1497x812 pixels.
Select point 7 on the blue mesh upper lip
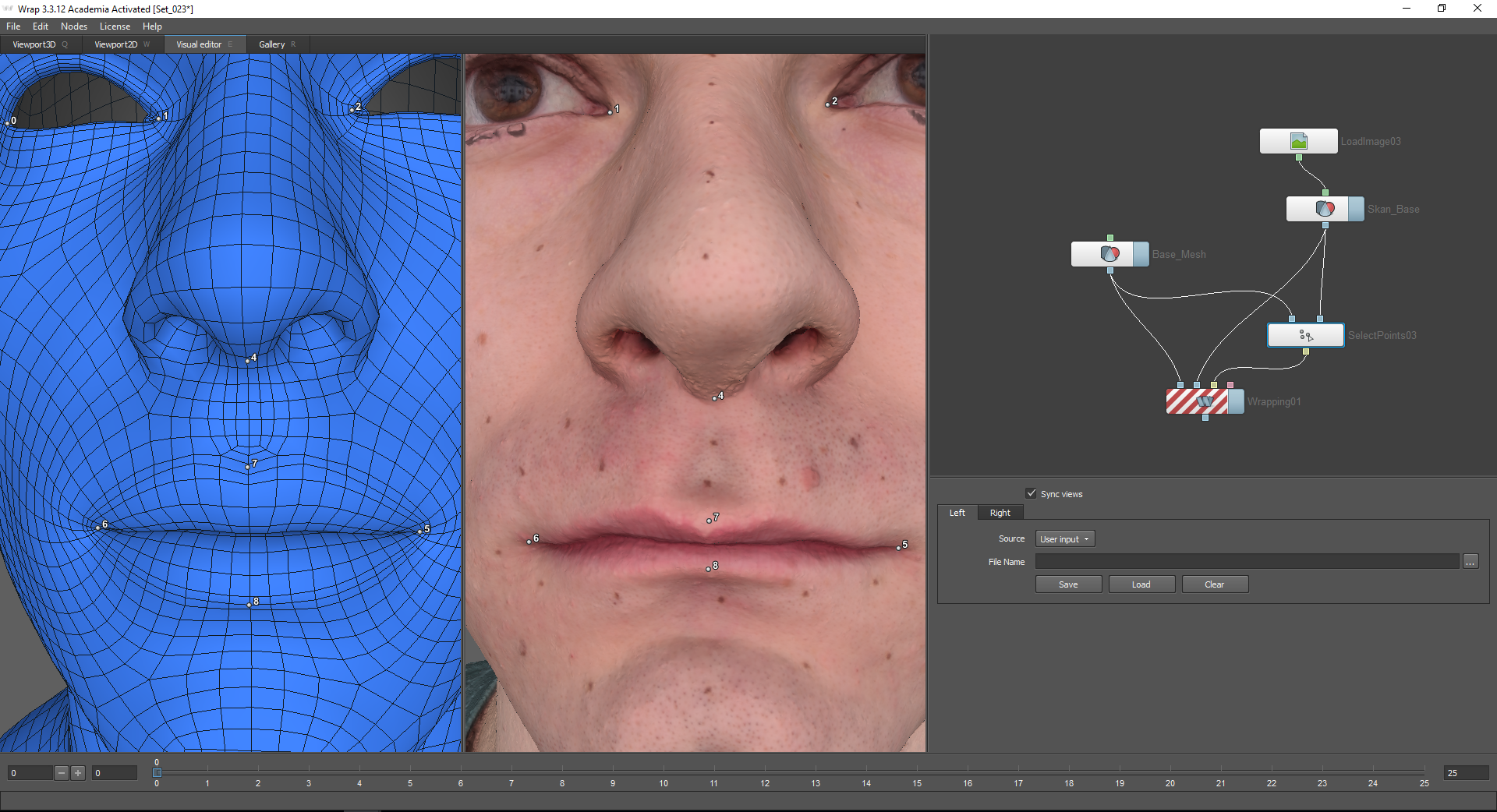click(248, 467)
